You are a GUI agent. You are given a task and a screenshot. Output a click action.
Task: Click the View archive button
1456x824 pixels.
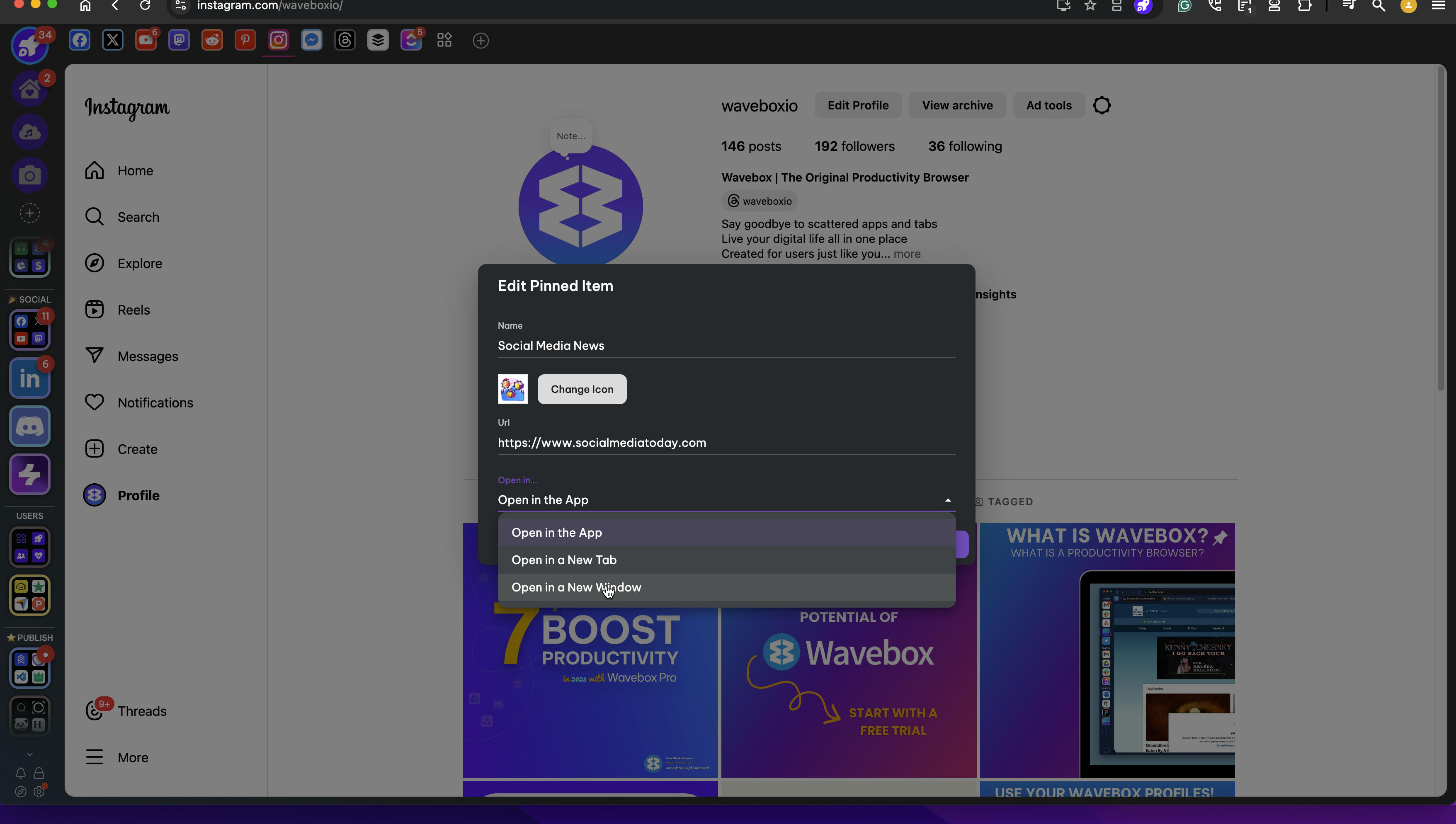[x=957, y=105]
